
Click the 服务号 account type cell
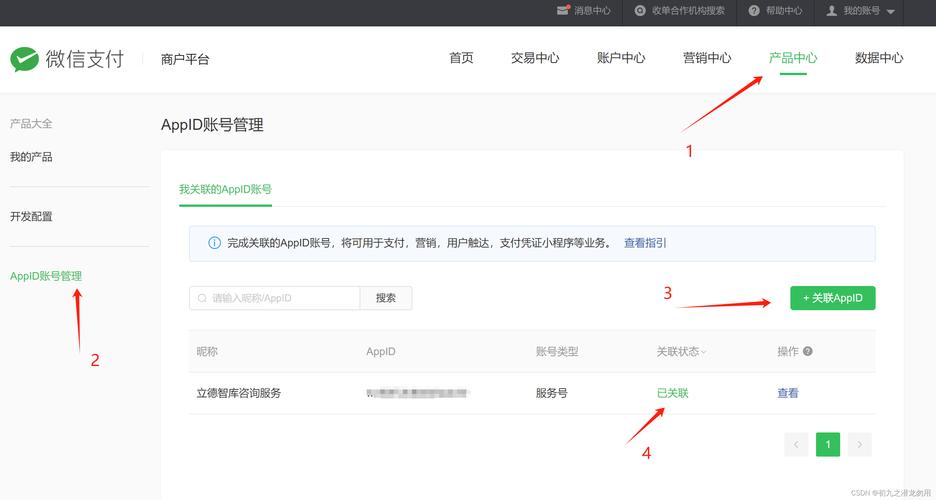pos(552,393)
